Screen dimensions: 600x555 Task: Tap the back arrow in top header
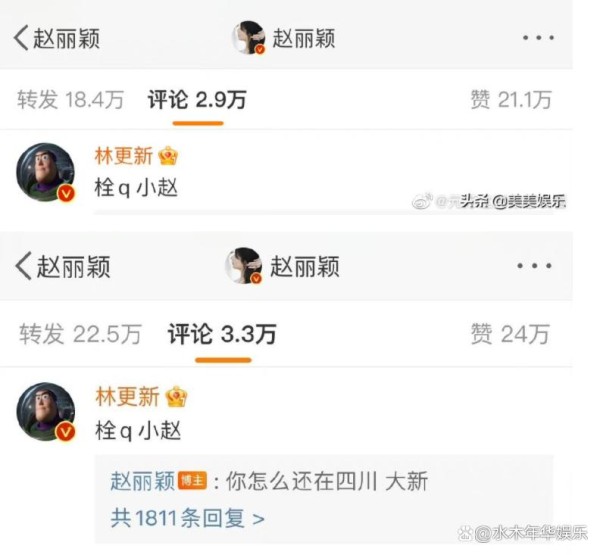[x=21, y=38]
